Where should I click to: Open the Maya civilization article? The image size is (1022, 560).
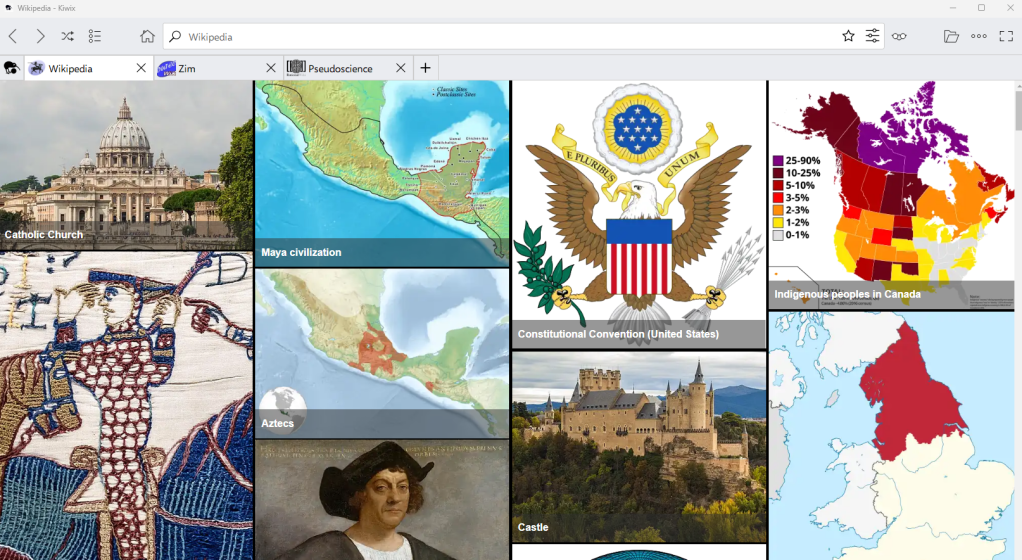coord(382,173)
